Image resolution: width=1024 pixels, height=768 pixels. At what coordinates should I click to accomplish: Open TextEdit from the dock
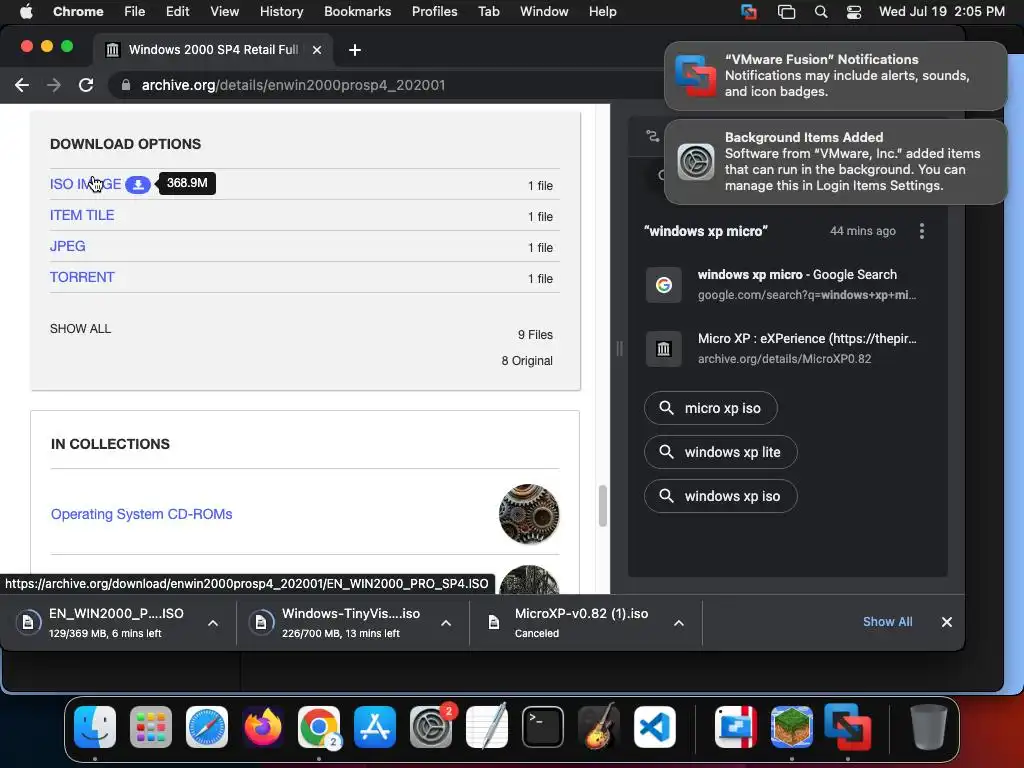(x=487, y=727)
